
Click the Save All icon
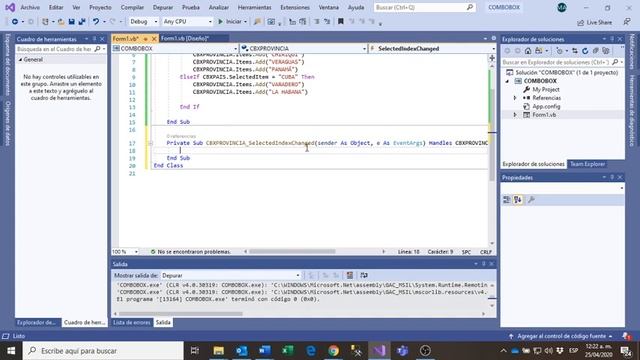pyautogui.click(x=82, y=22)
